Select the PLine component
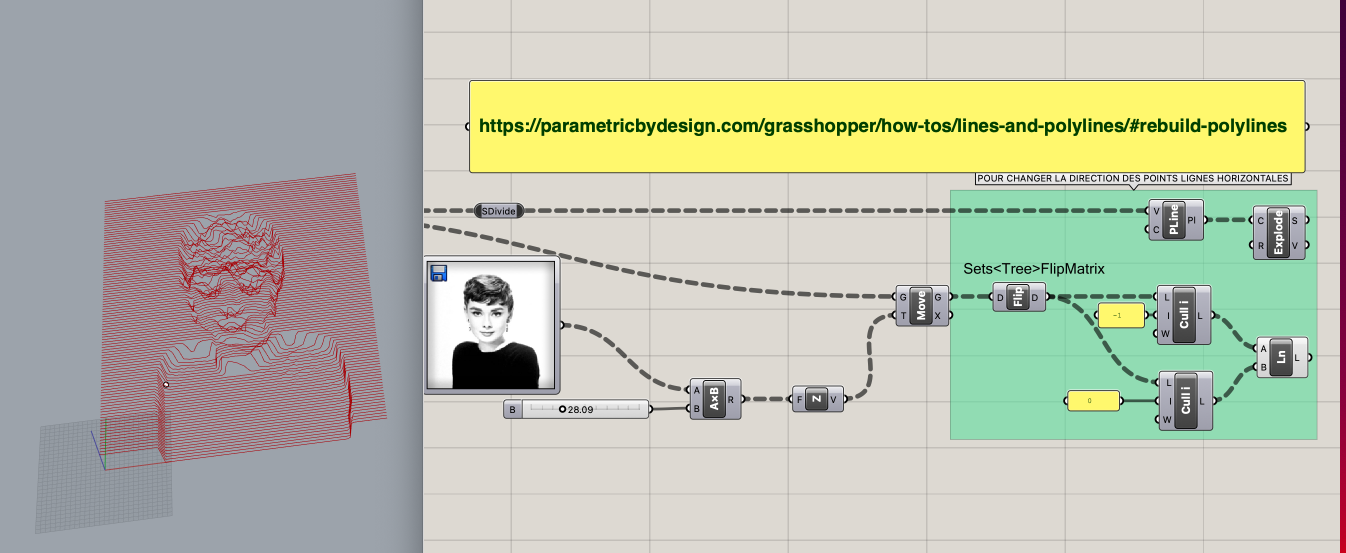This screenshot has width=1346, height=553. tap(1175, 219)
